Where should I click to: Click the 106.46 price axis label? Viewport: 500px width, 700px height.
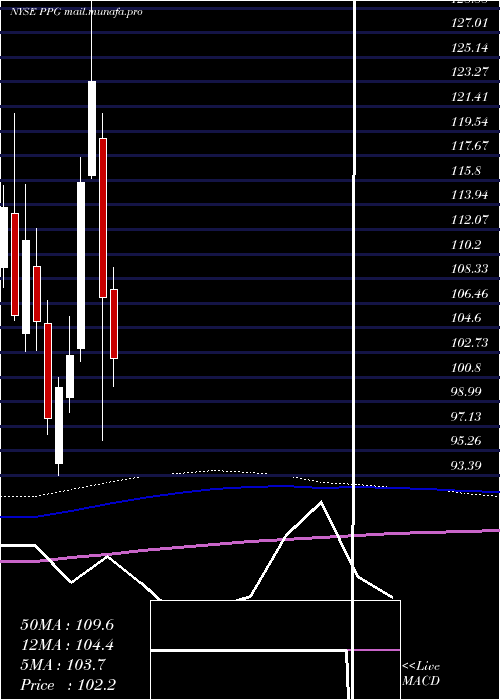pos(470,293)
